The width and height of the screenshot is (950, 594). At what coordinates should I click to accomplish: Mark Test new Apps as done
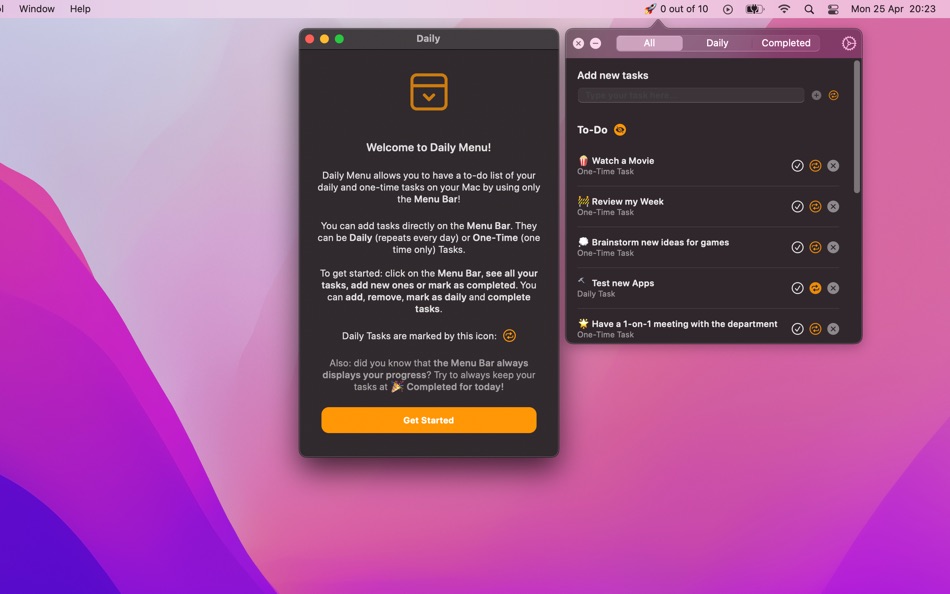[x=797, y=288]
